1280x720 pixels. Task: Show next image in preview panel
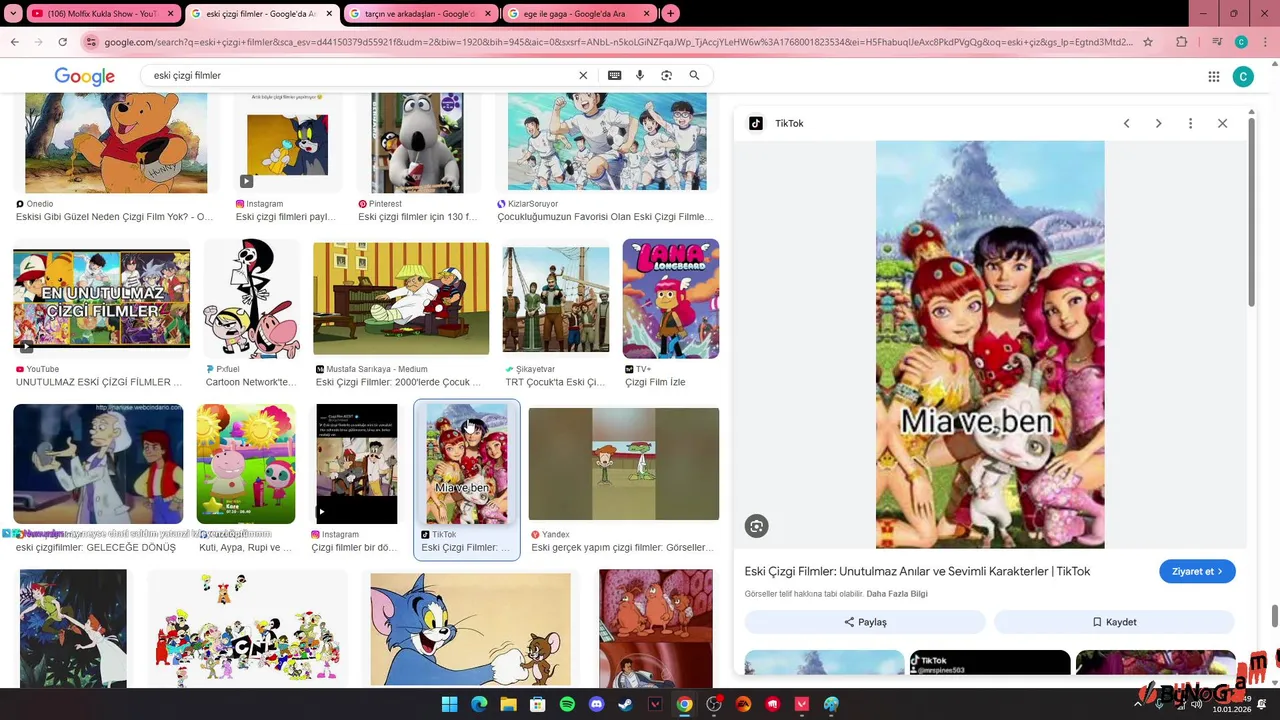1158,123
